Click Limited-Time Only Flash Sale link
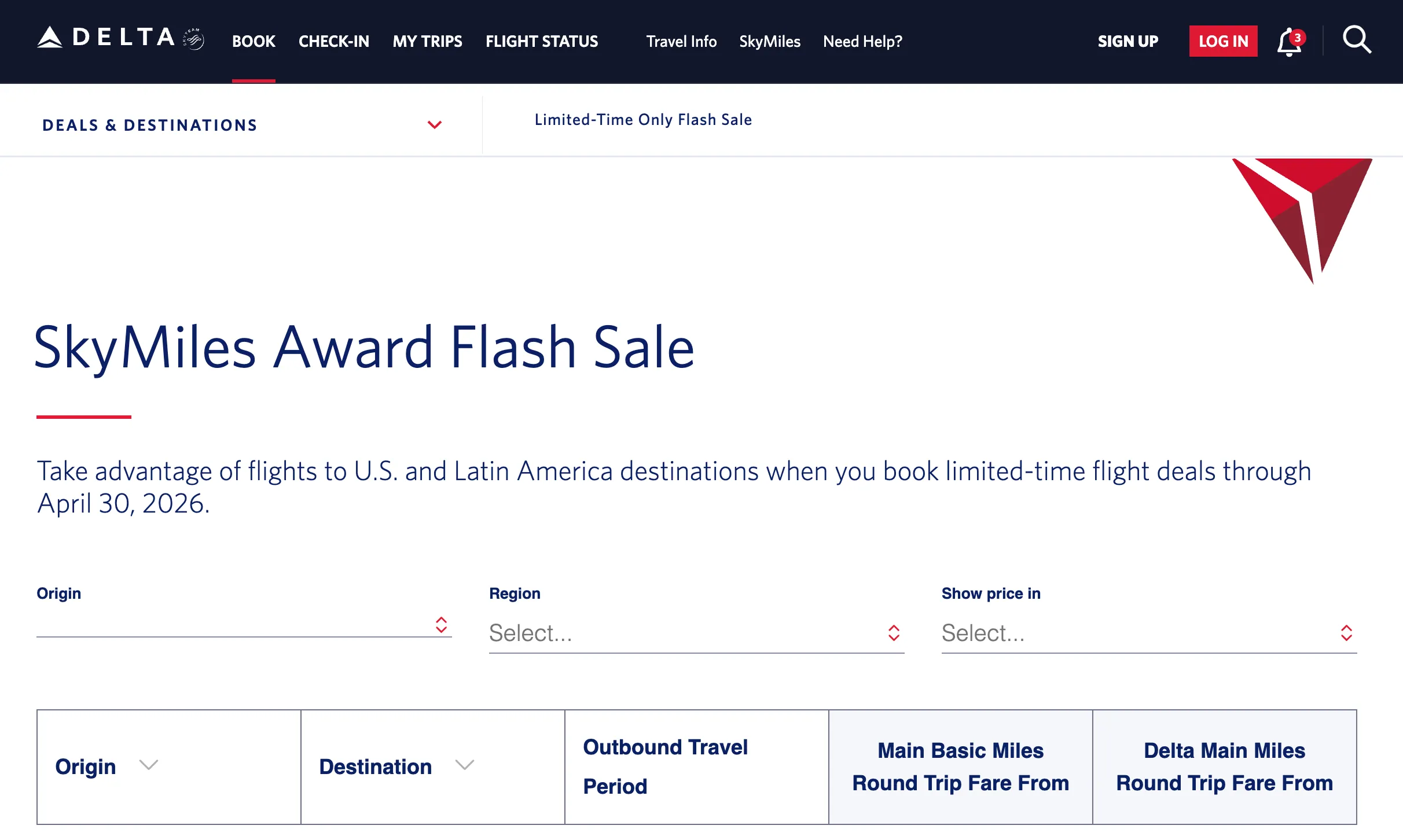The image size is (1403, 840). [643, 120]
